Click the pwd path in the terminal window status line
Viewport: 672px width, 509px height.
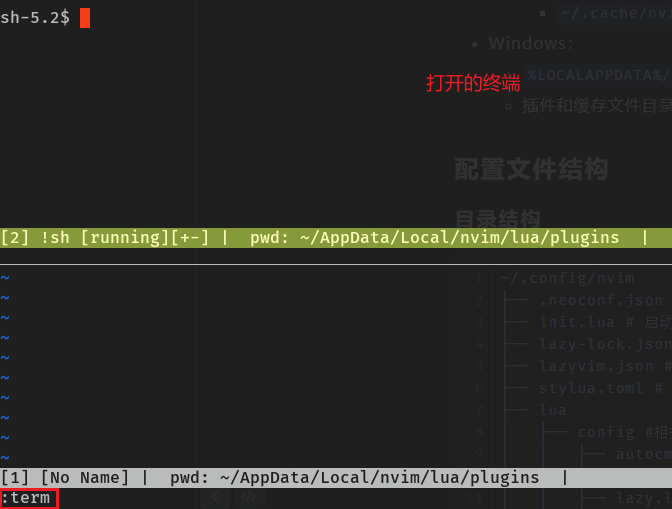click(x=460, y=238)
